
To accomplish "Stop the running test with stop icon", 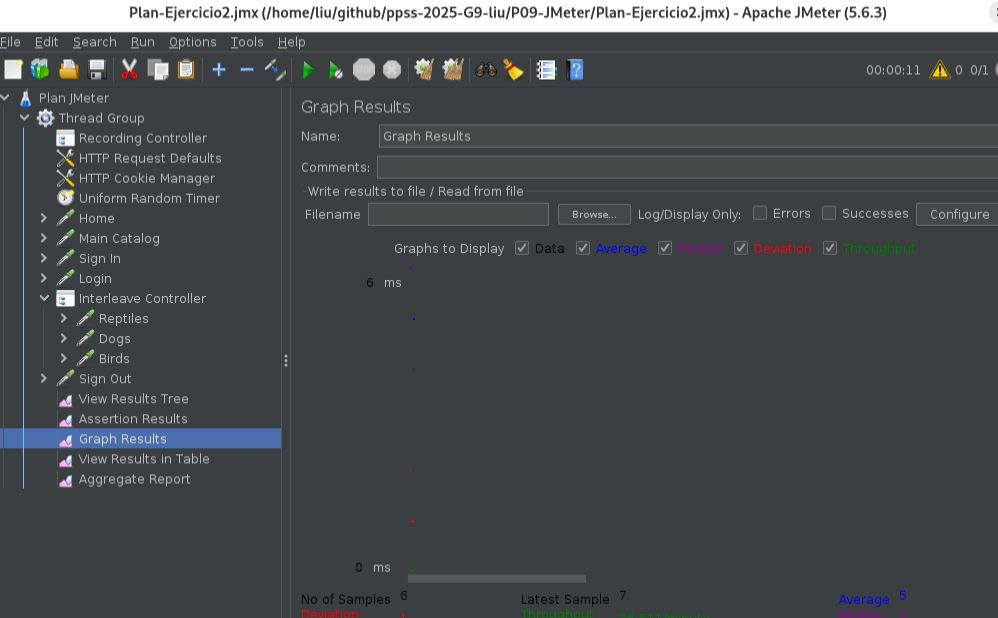I will 364,69.
